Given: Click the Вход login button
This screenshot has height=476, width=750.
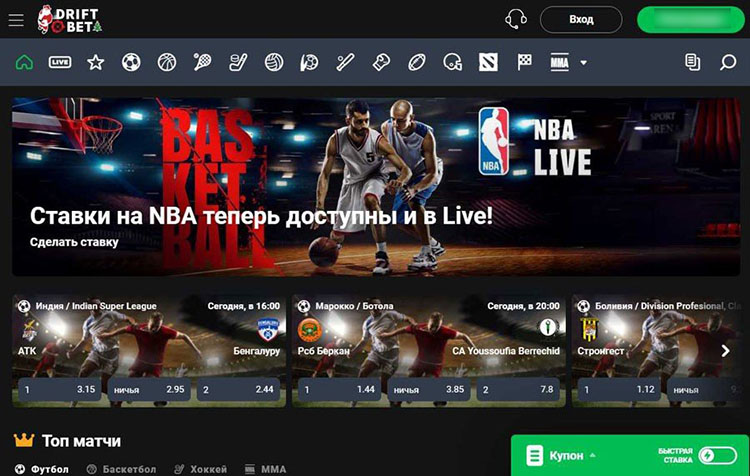Looking at the screenshot, I should (x=581, y=20).
